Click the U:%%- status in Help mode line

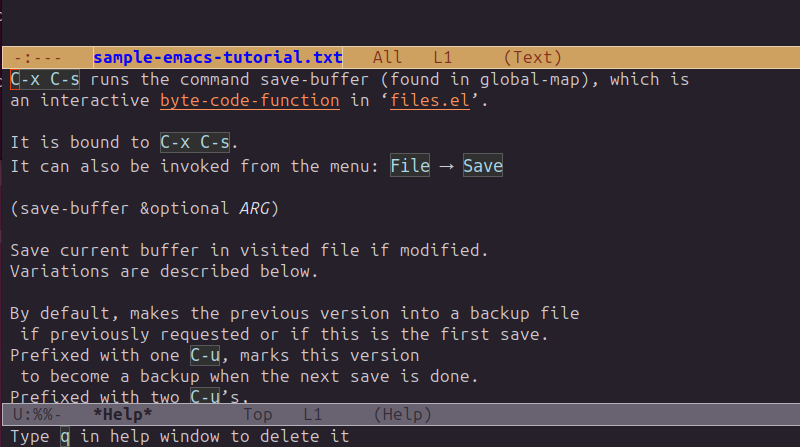tap(39, 414)
